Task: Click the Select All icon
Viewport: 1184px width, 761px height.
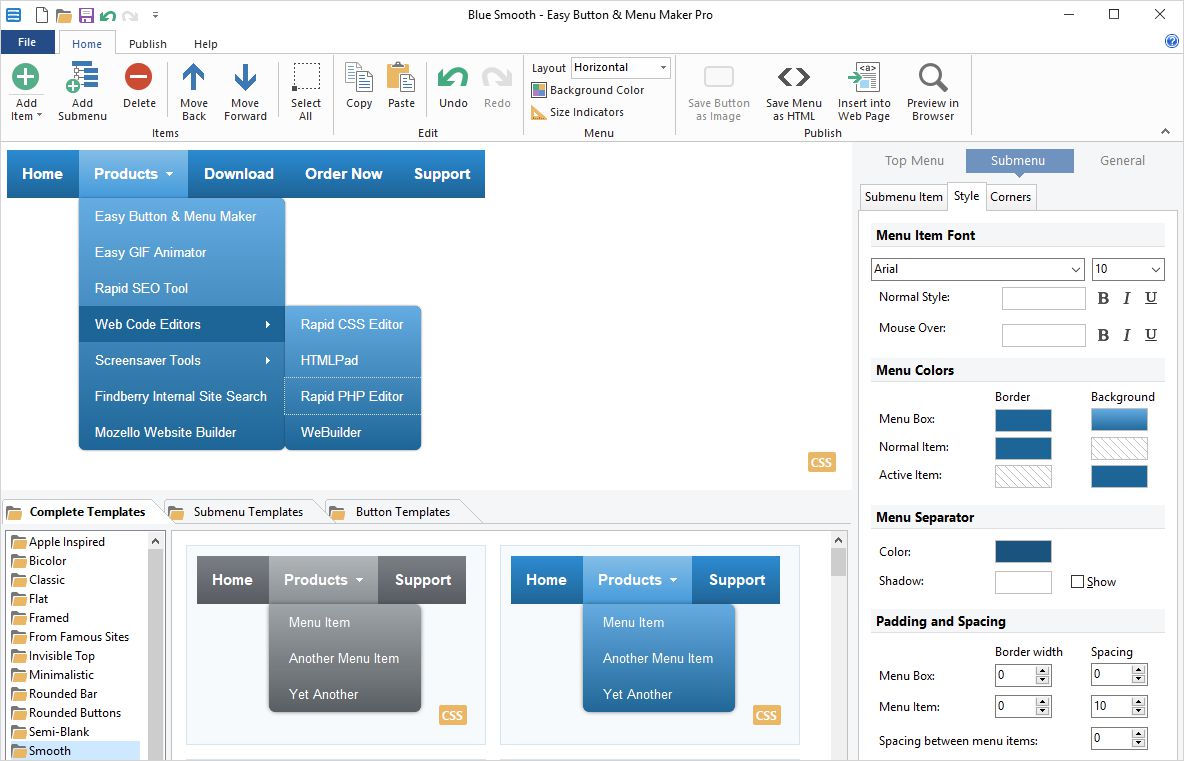Action: (306, 79)
